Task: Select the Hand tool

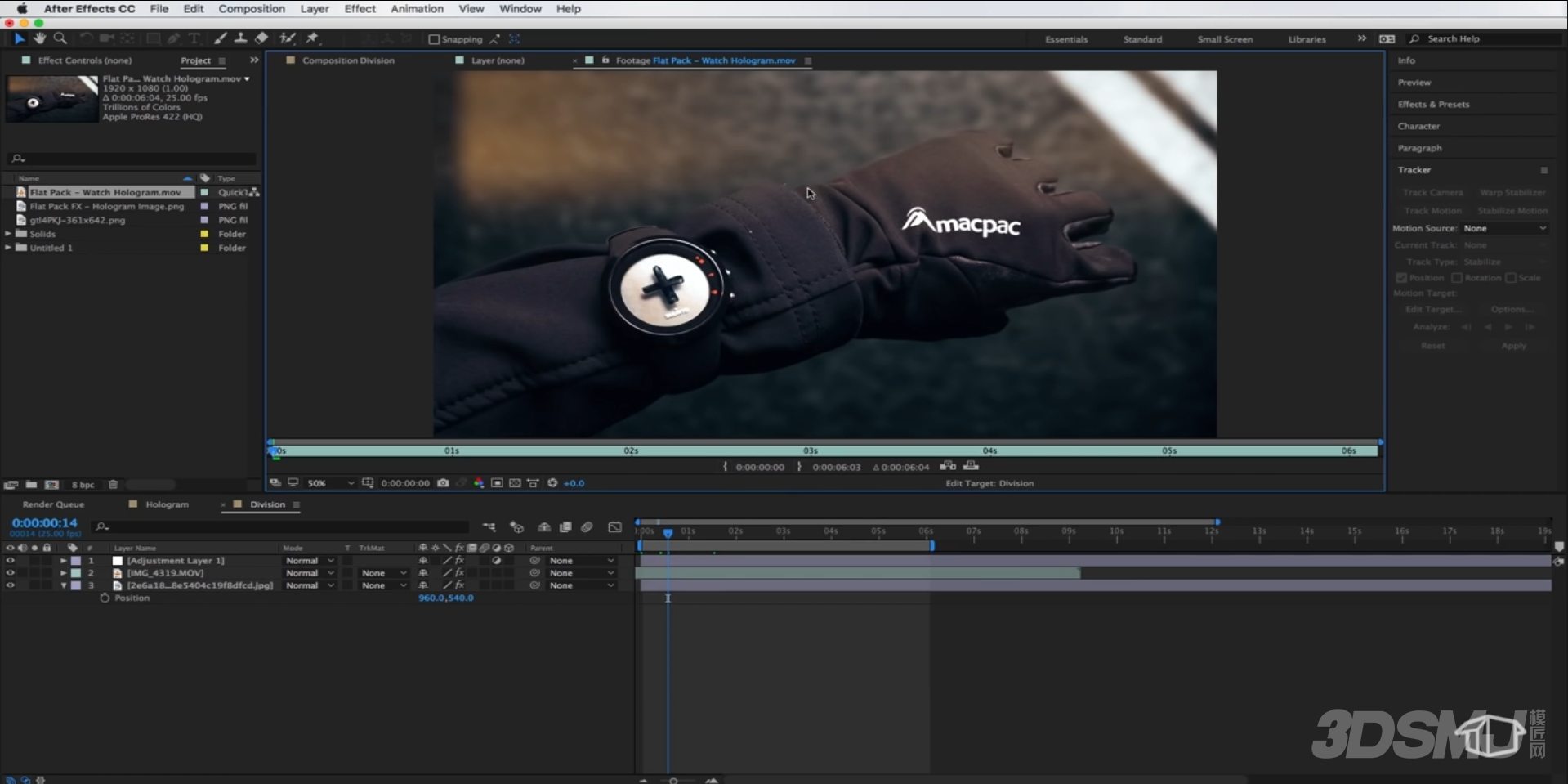Action: [39, 38]
